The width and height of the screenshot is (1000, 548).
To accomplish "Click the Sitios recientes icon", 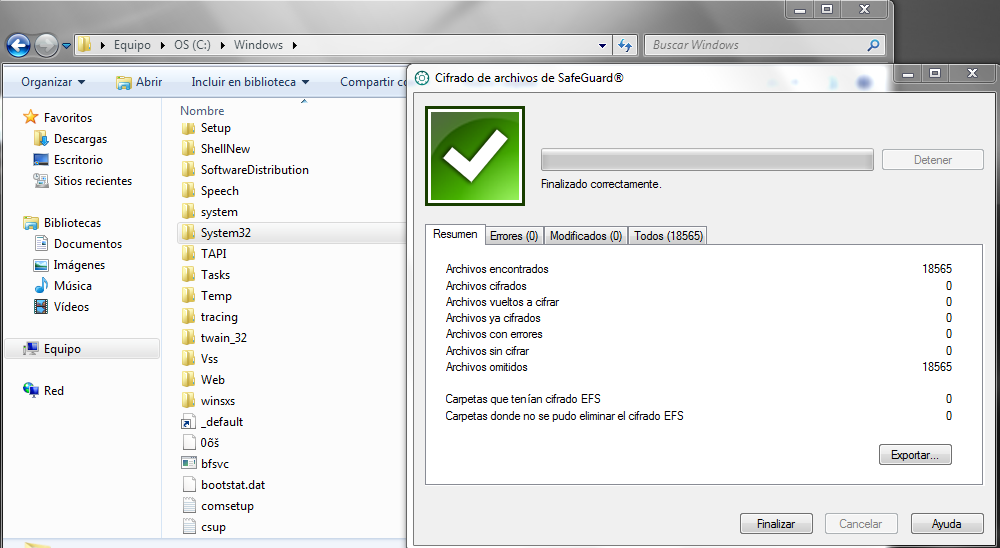I will tap(40, 181).
